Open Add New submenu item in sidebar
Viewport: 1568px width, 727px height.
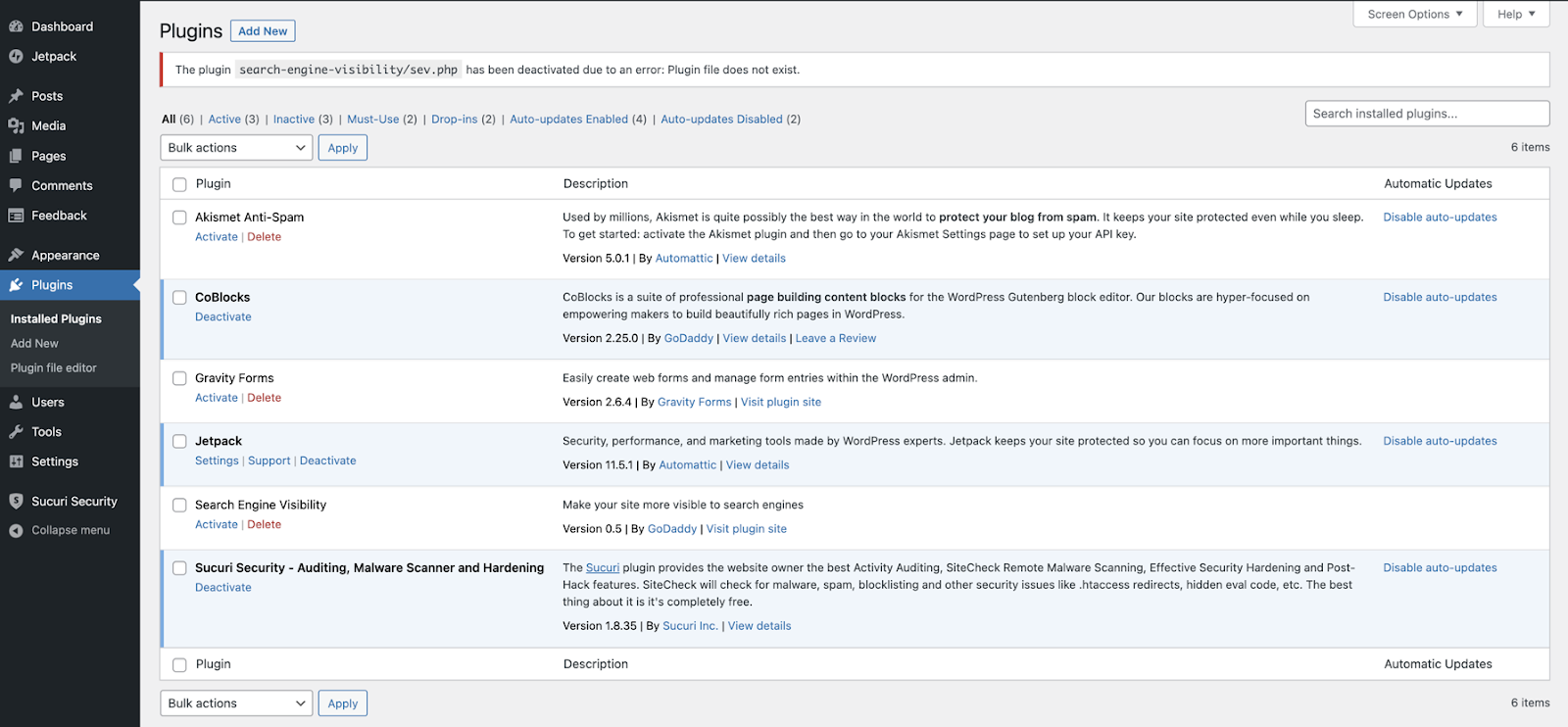tap(34, 344)
